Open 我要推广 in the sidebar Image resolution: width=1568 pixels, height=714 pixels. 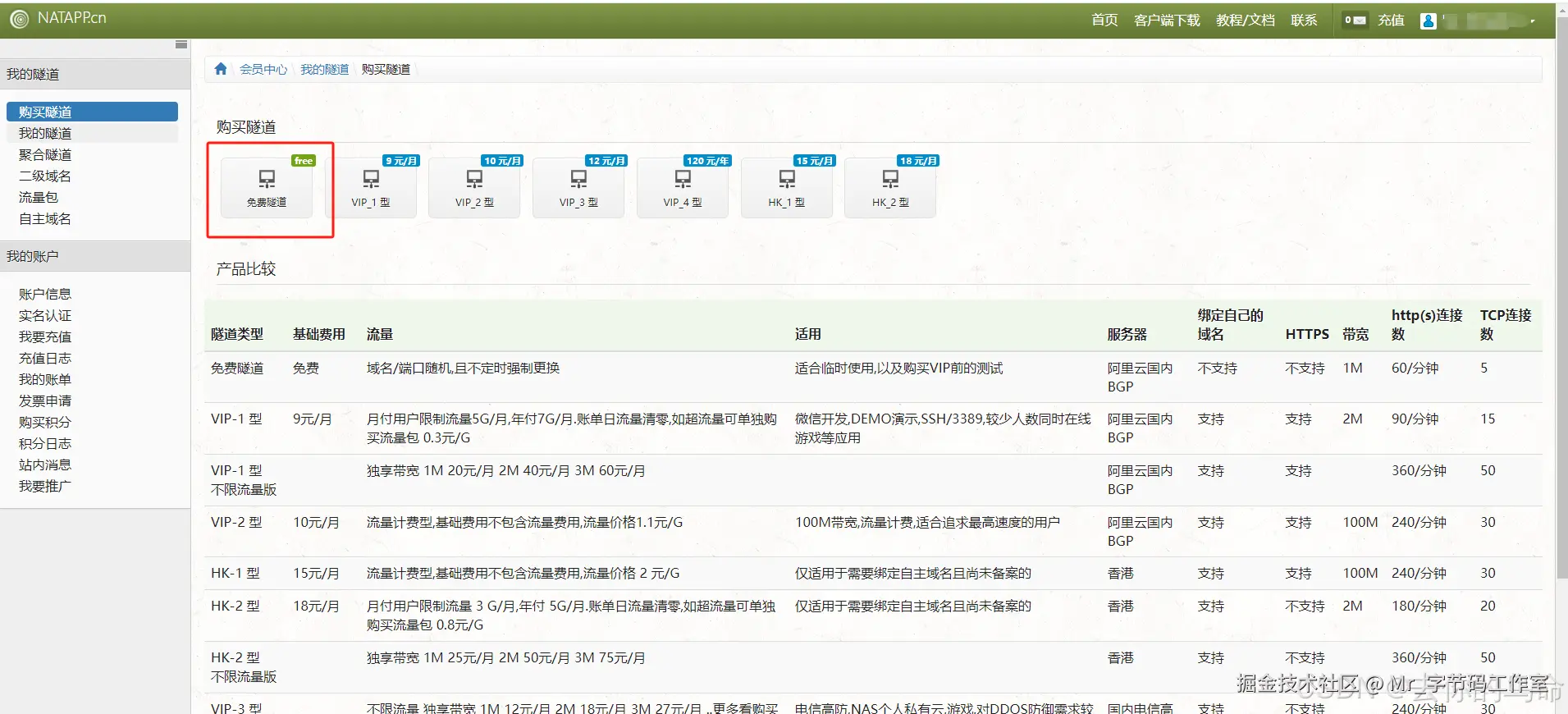tap(45, 486)
